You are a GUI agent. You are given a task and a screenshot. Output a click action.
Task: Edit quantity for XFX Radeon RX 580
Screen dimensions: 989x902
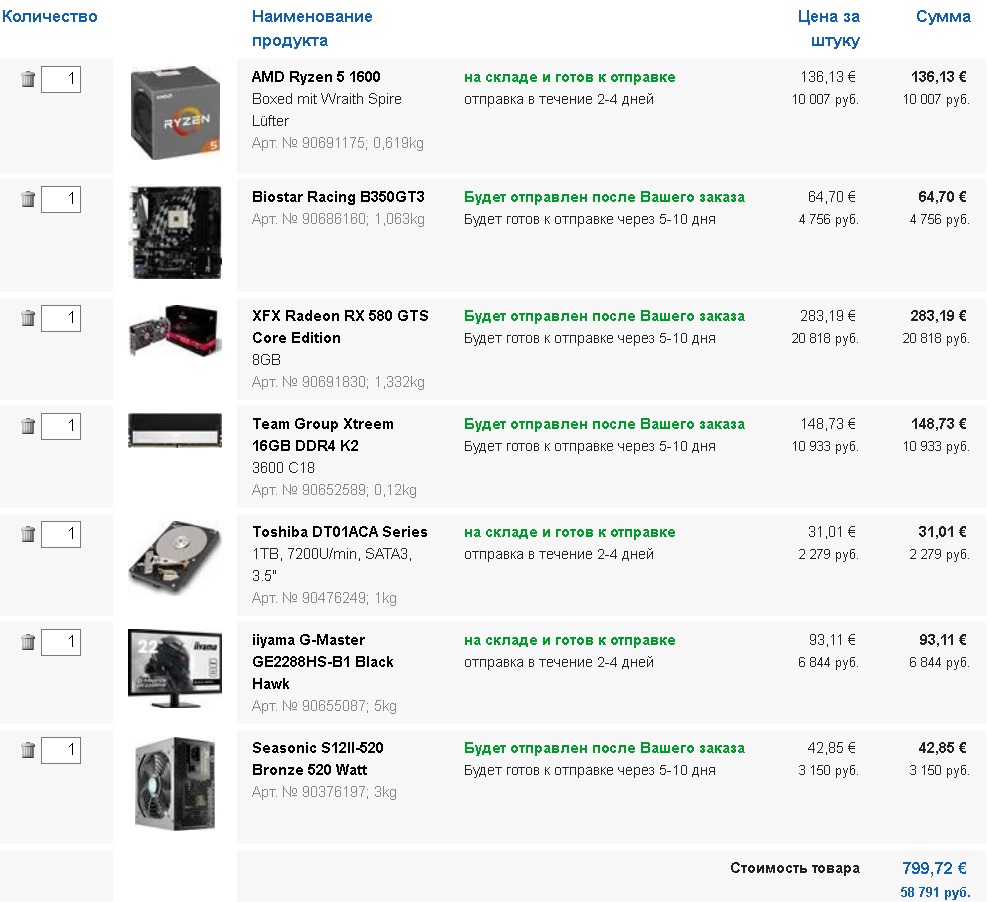click(61, 318)
